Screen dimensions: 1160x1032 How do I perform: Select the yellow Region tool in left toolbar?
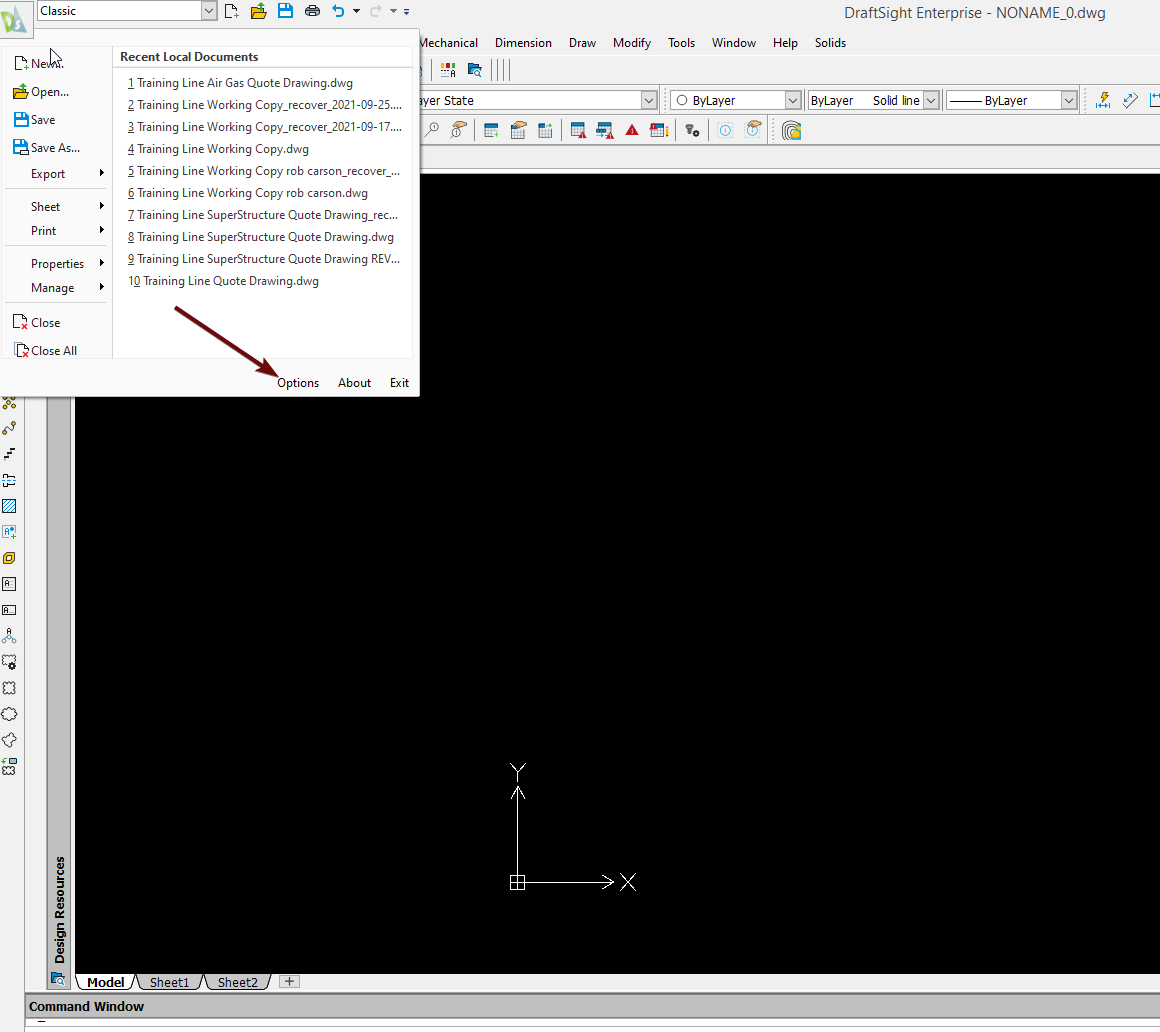click(x=9, y=558)
